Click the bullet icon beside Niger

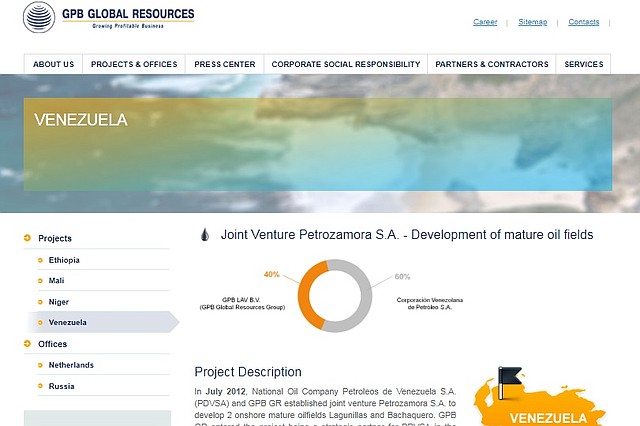[x=40, y=302]
